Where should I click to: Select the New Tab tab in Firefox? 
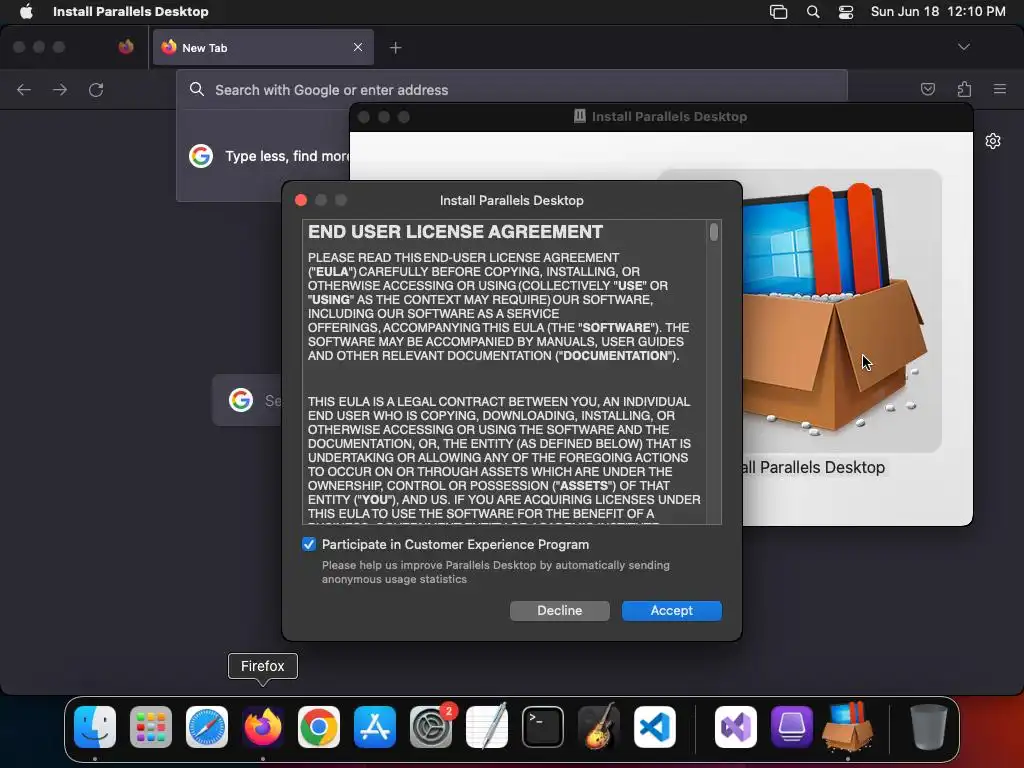click(263, 47)
